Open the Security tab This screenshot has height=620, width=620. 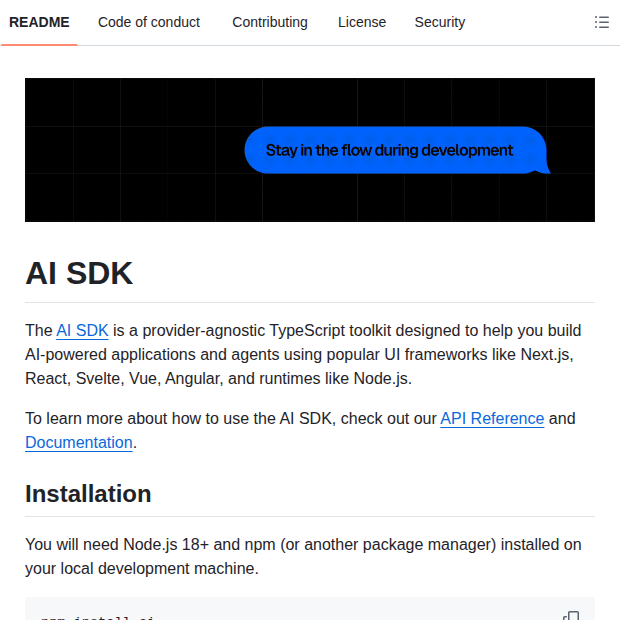point(440,23)
